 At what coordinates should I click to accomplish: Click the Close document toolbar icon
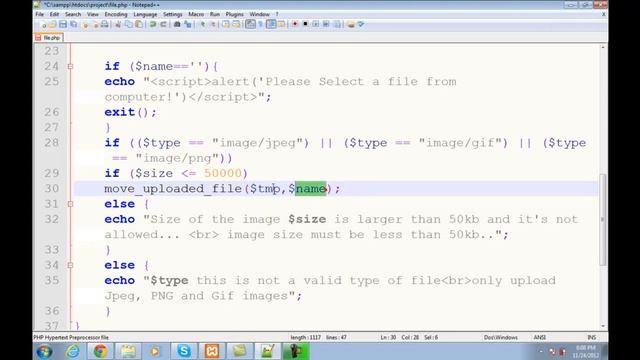(x=85, y=24)
